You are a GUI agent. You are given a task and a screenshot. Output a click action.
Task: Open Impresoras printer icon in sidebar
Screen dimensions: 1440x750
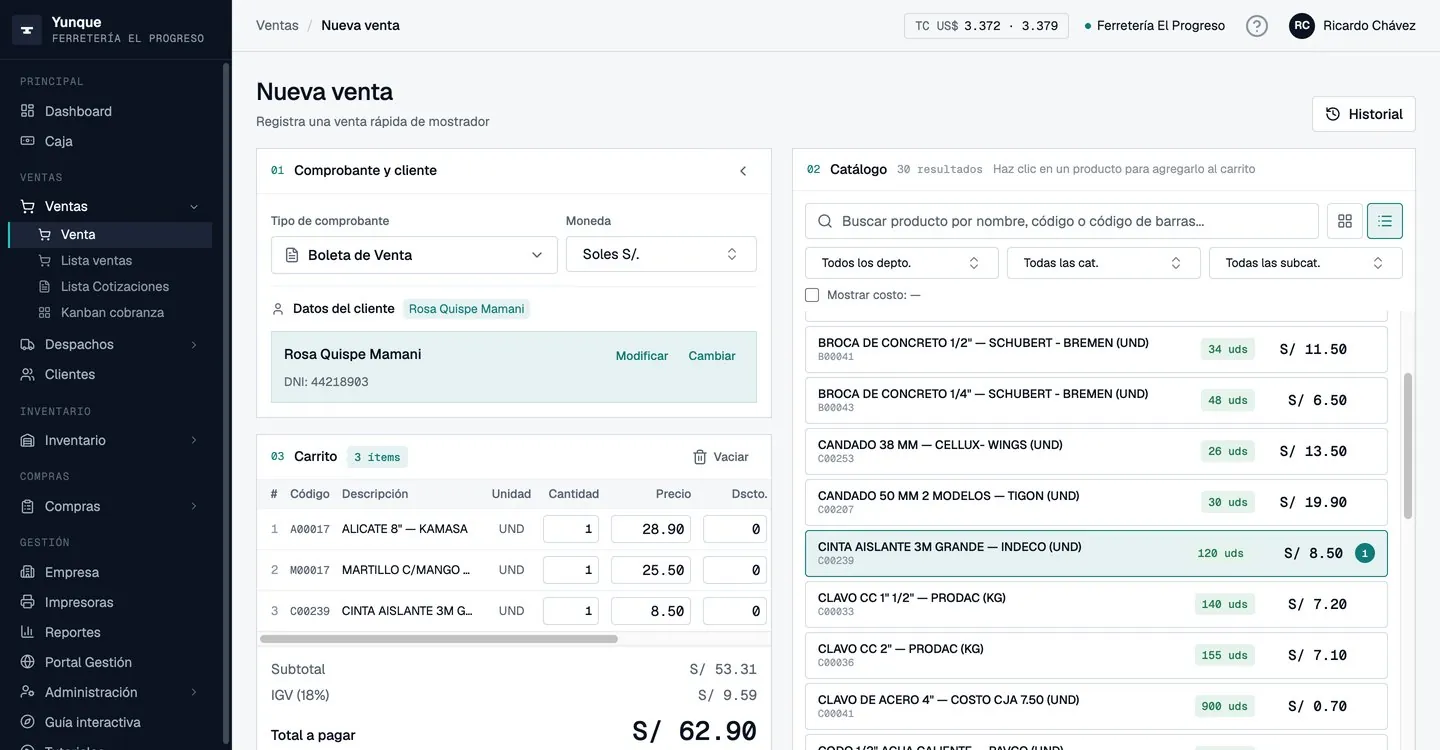click(28, 602)
